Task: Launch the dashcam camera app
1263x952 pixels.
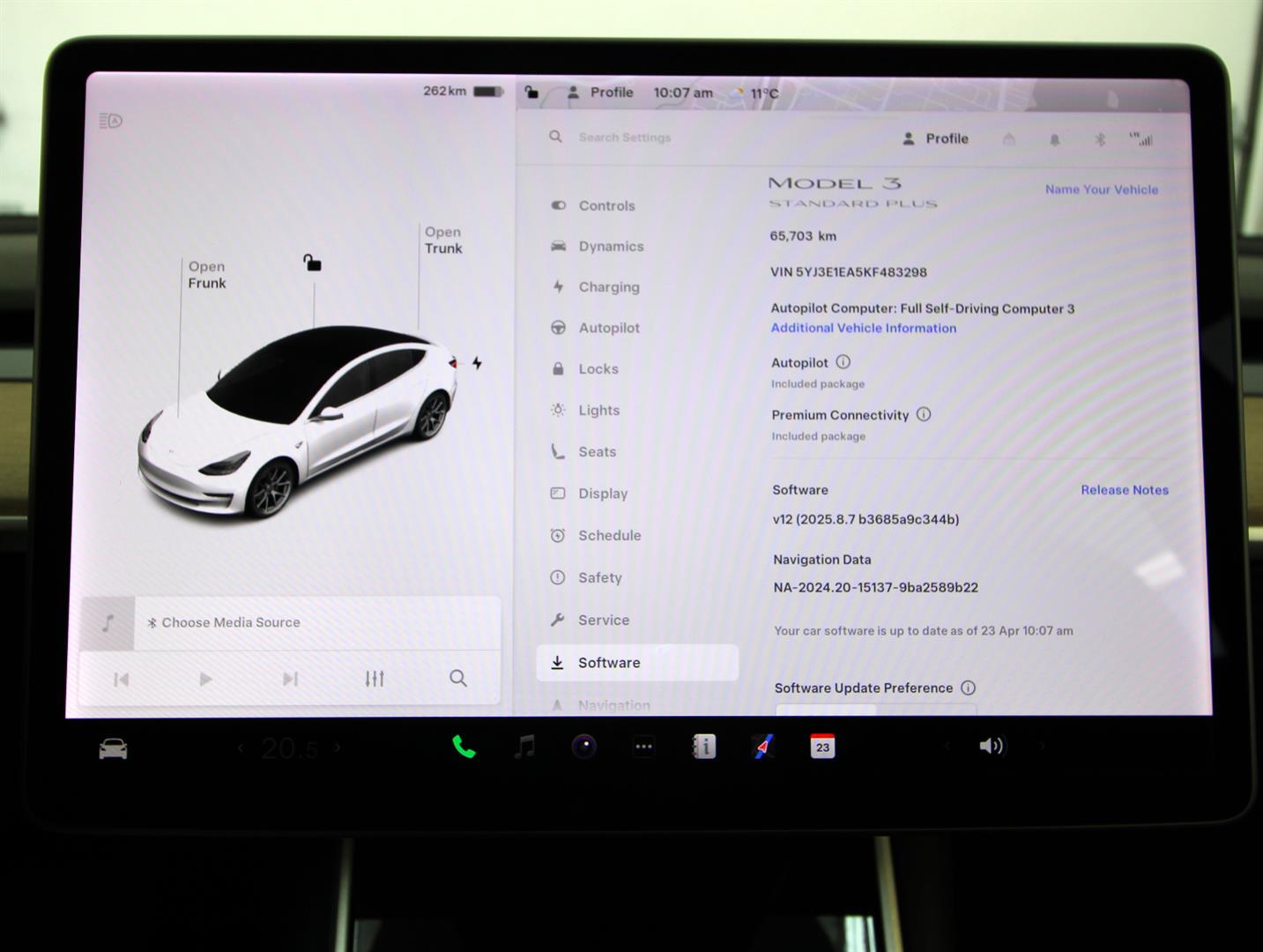Action: pos(584,747)
